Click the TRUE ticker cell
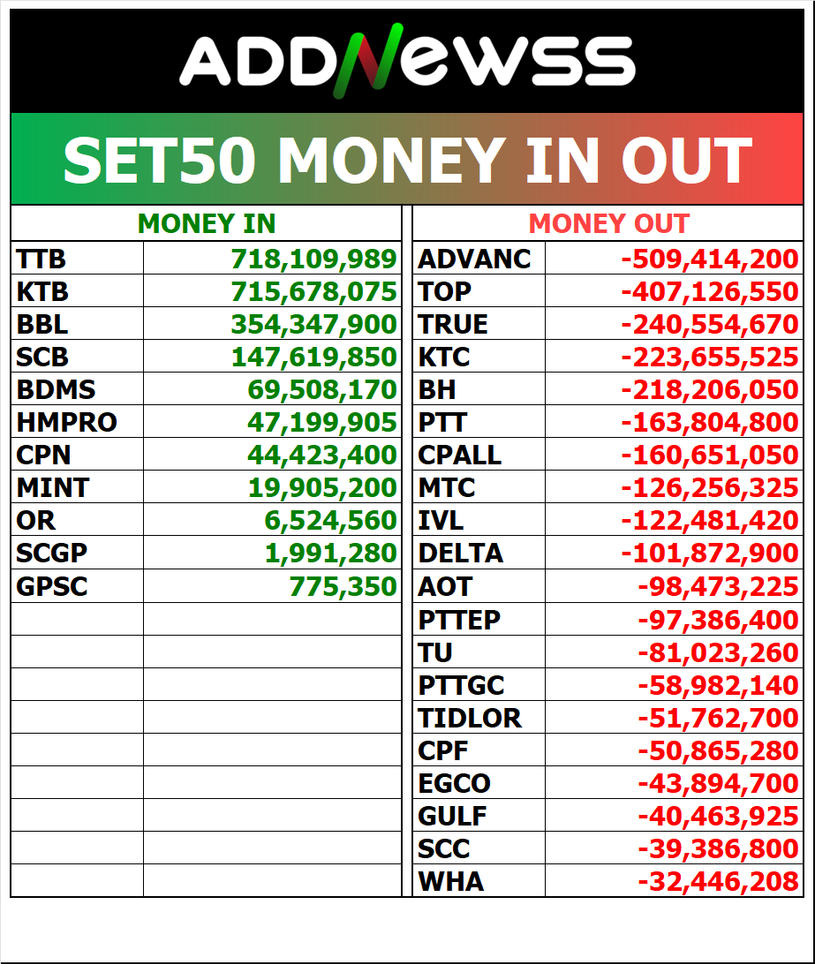This screenshot has width=815, height=964. click(x=453, y=324)
